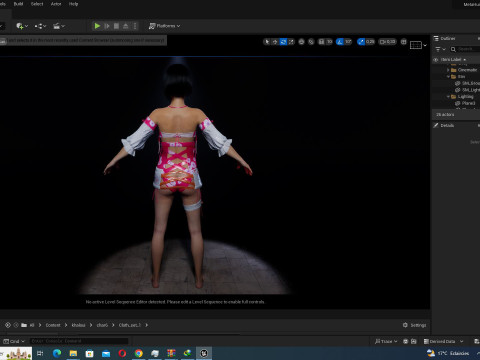The width and height of the screenshot is (480, 360).
Task: Open Content Browser Settings
Action: 414,325
